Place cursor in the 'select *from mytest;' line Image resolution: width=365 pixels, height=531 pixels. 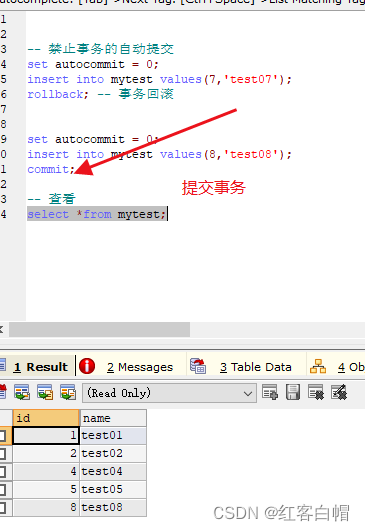coord(96,214)
